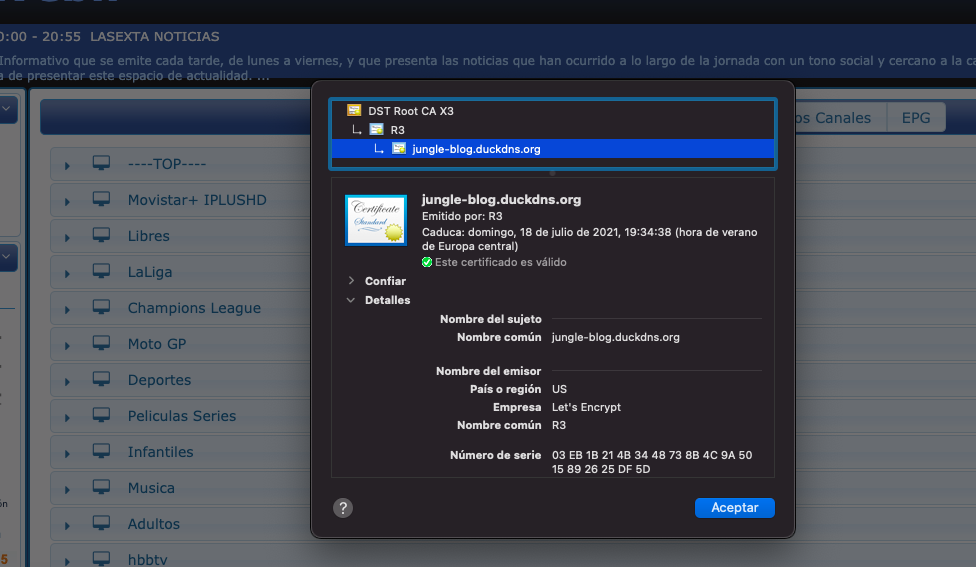This screenshot has width=976, height=567.
Task: Click the monitor icon beside LaLiga
Action: tap(101, 271)
